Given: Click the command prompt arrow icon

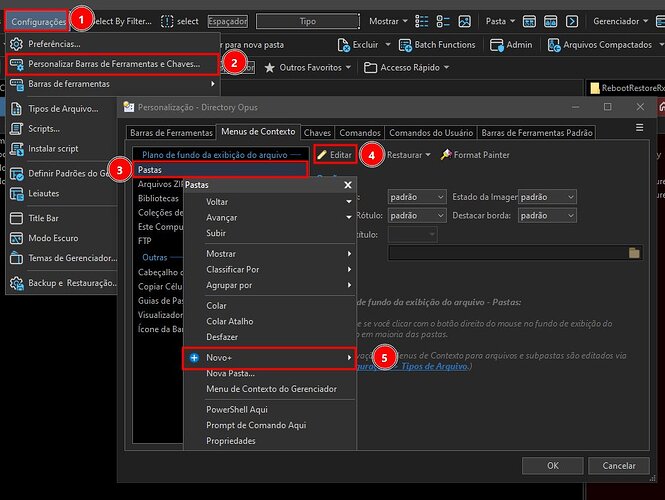Looking at the screenshot, I should click(572, 21).
